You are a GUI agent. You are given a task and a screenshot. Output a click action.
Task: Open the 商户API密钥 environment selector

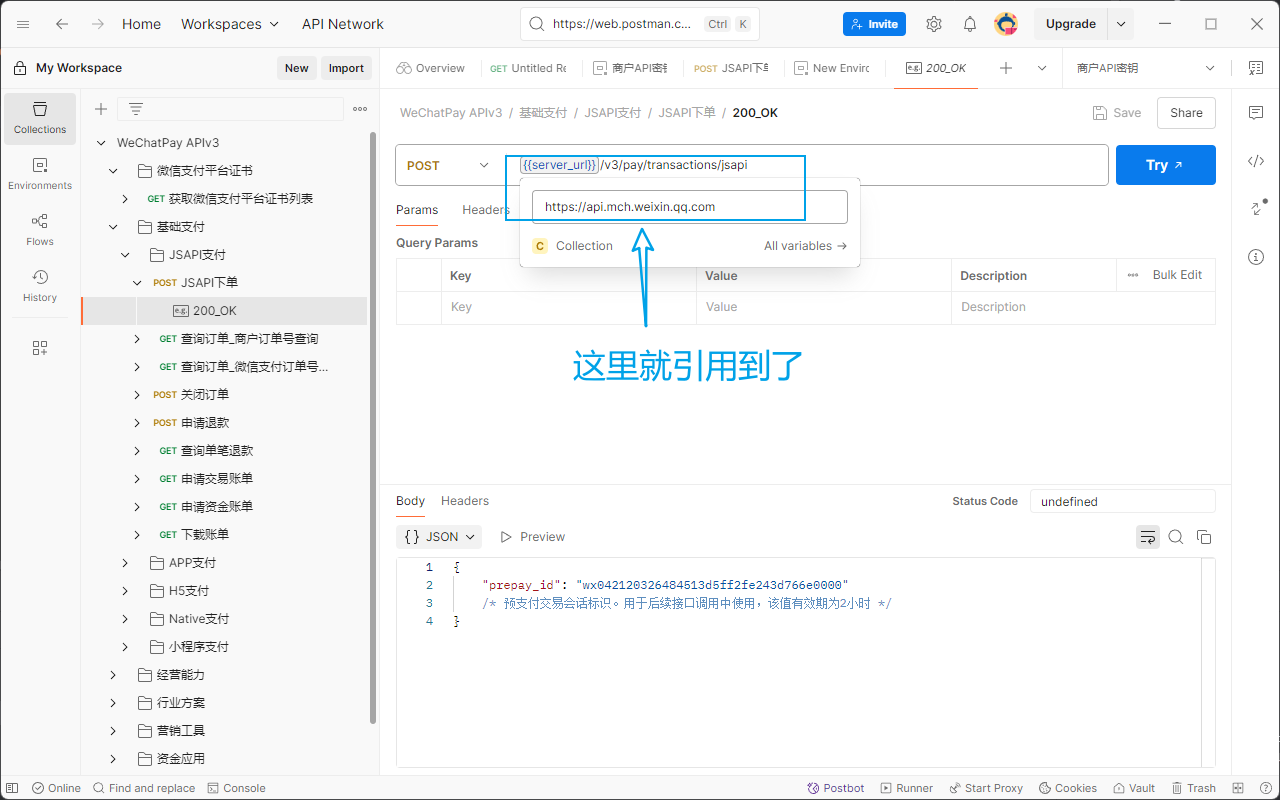pyautogui.click(x=1146, y=68)
